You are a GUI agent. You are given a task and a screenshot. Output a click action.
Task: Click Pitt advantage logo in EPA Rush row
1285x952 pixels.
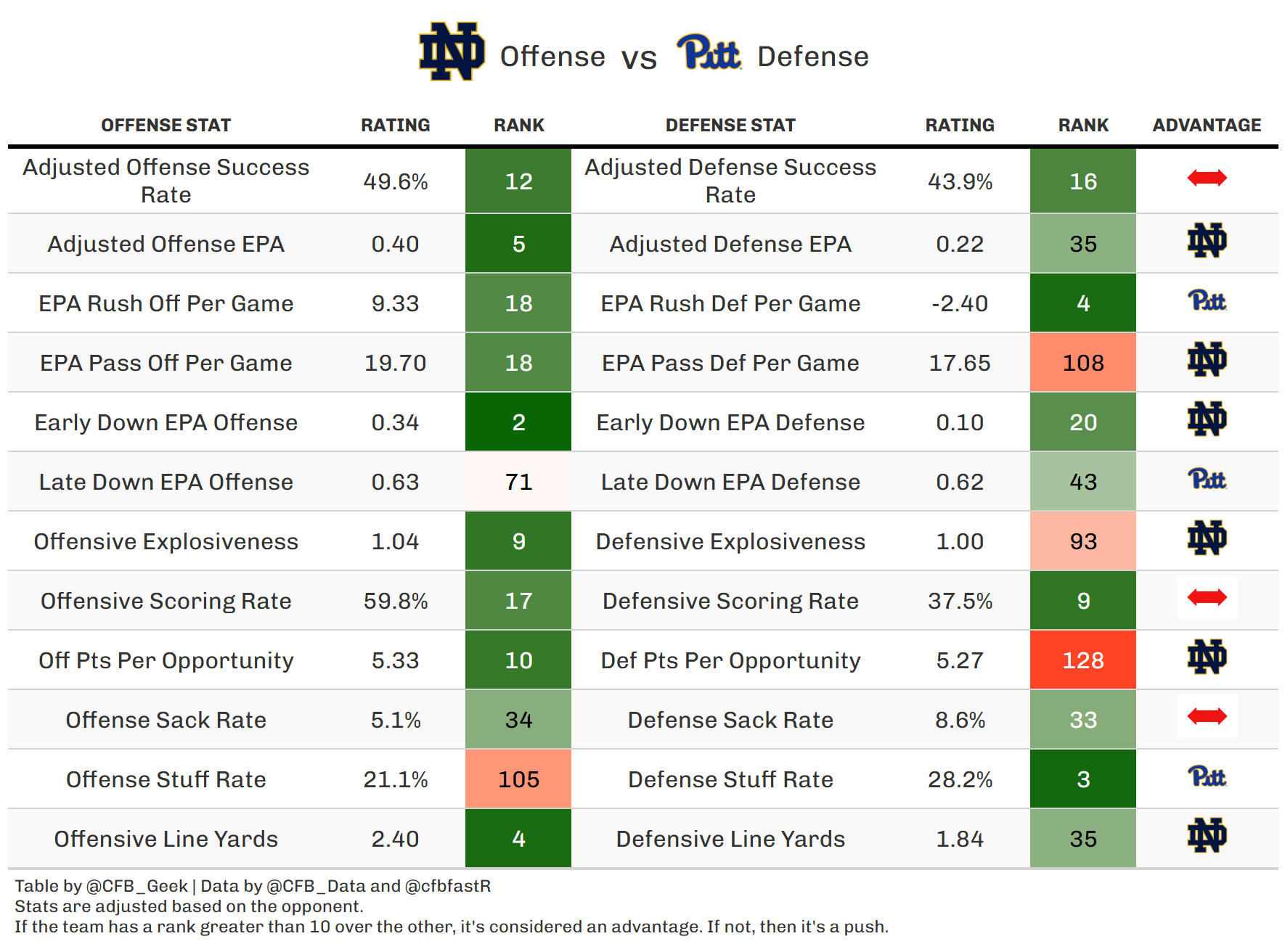tap(1207, 301)
